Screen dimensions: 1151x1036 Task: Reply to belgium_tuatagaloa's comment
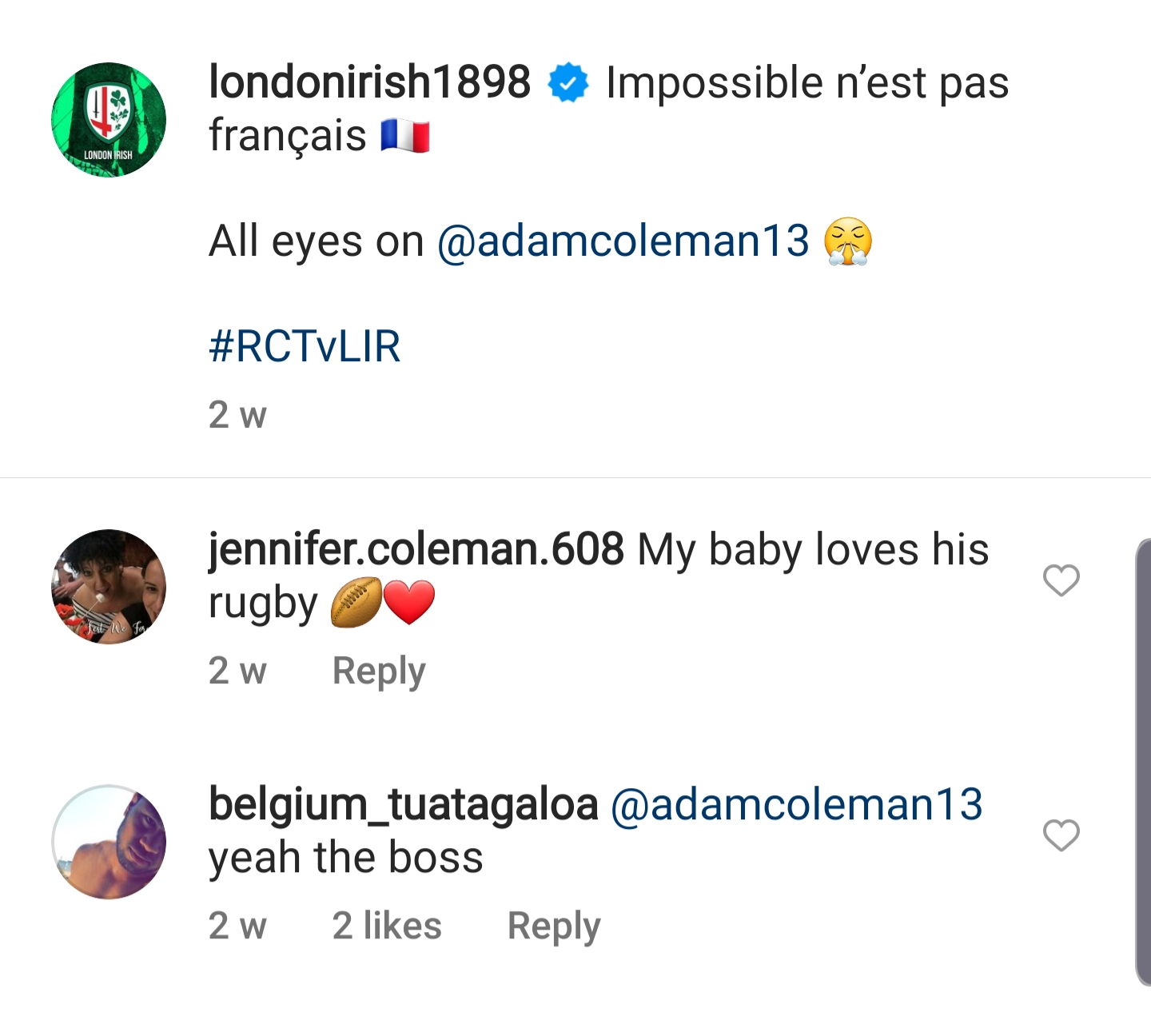pyautogui.click(x=554, y=926)
